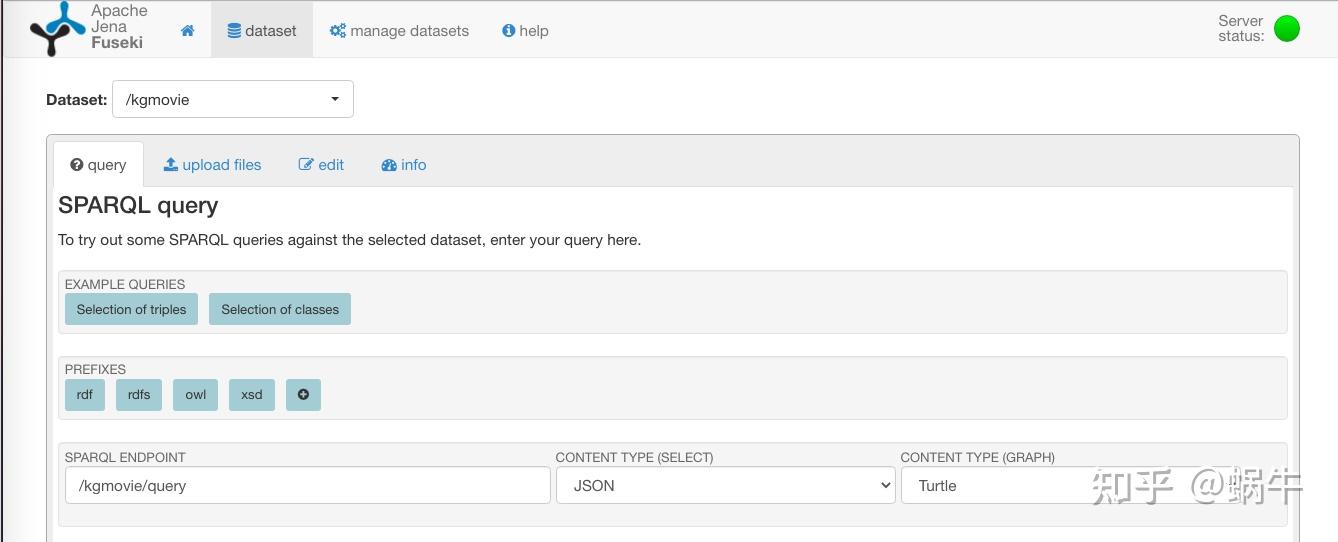This screenshot has height=542, width=1338.
Task: Click the SPARQL endpoint input field
Action: [307, 485]
